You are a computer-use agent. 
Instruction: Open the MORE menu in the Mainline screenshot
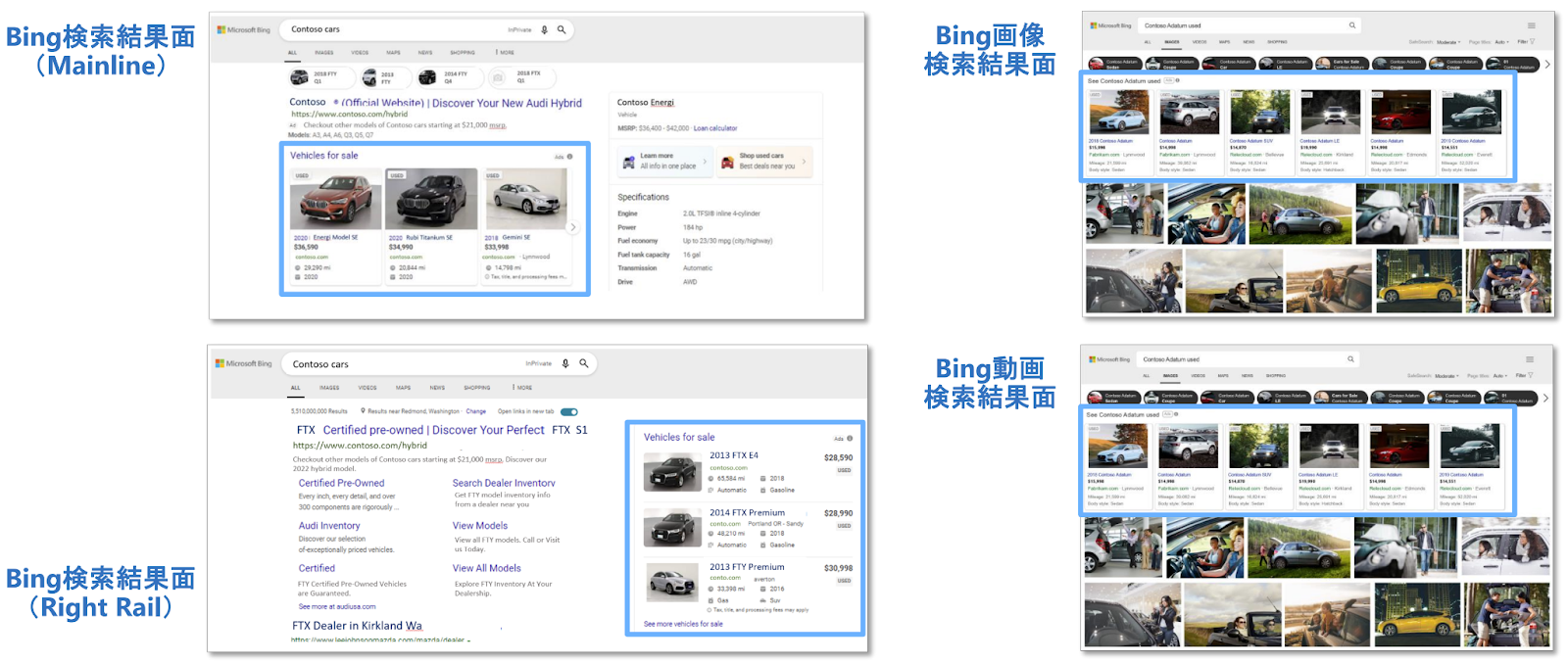[505, 53]
